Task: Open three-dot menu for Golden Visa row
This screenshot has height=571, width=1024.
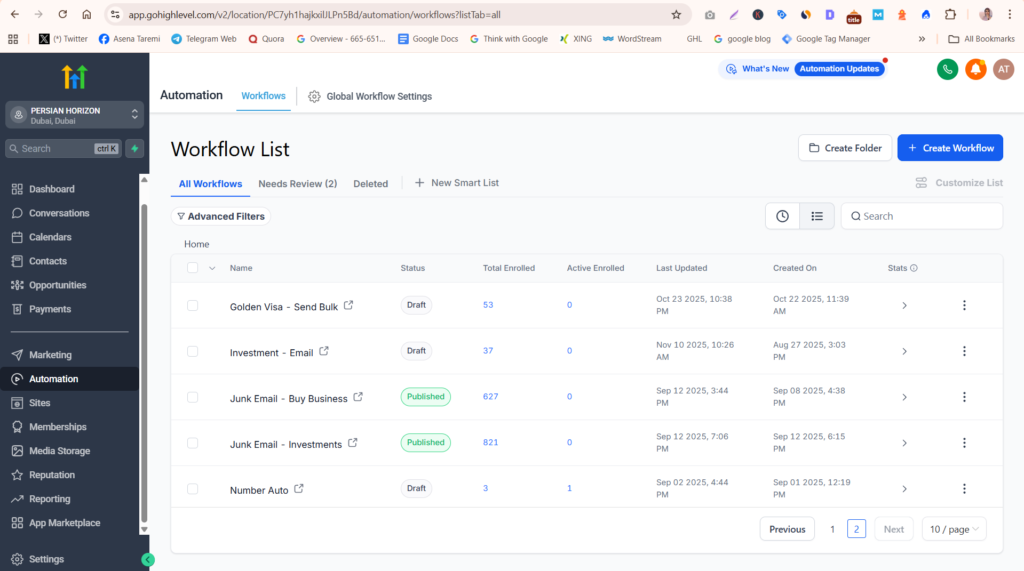Action: coord(964,305)
